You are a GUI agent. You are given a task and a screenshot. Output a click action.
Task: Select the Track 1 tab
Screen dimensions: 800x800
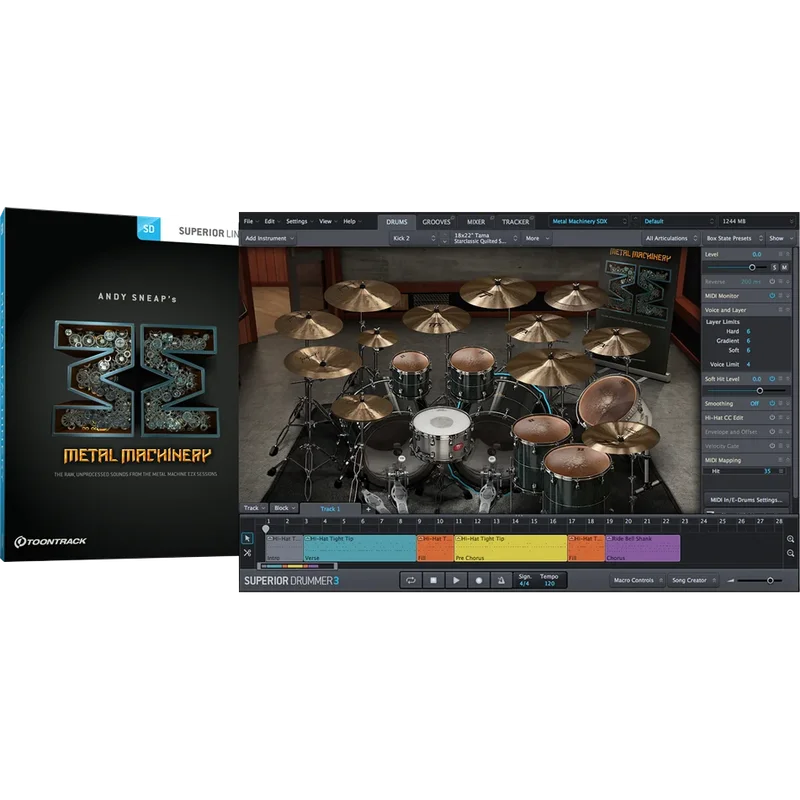[x=330, y=509]
